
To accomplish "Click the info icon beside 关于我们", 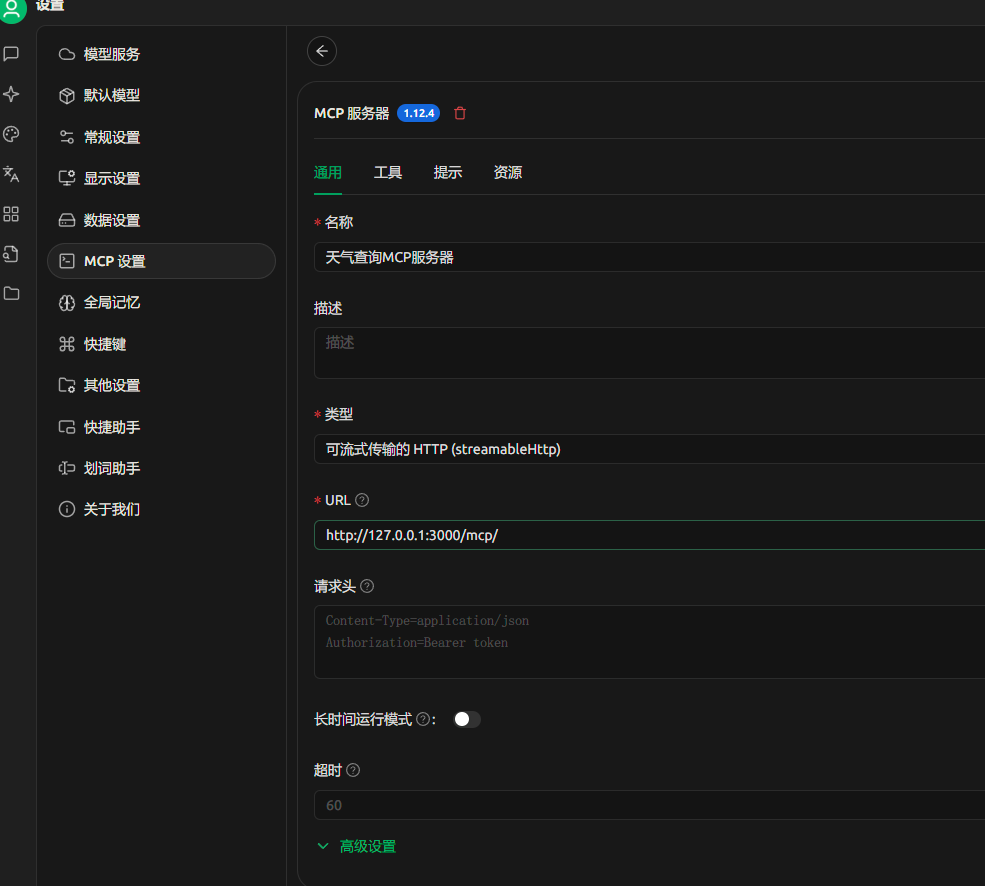I will click(67, 509).
